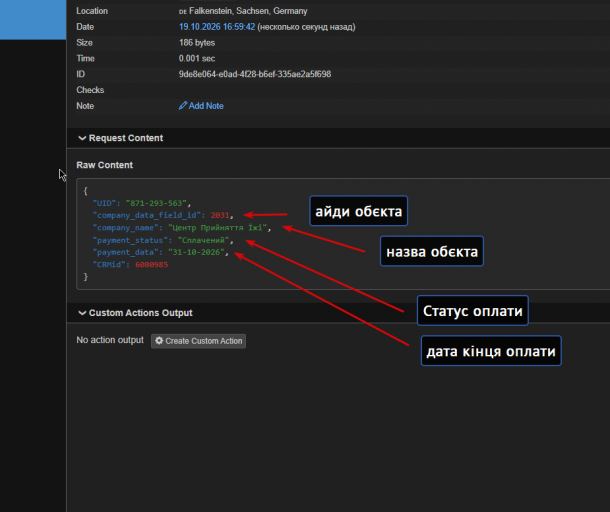Click the payment_data value "31-10-2026"
This screenshot has height=512, width=610.
point(196,252)
